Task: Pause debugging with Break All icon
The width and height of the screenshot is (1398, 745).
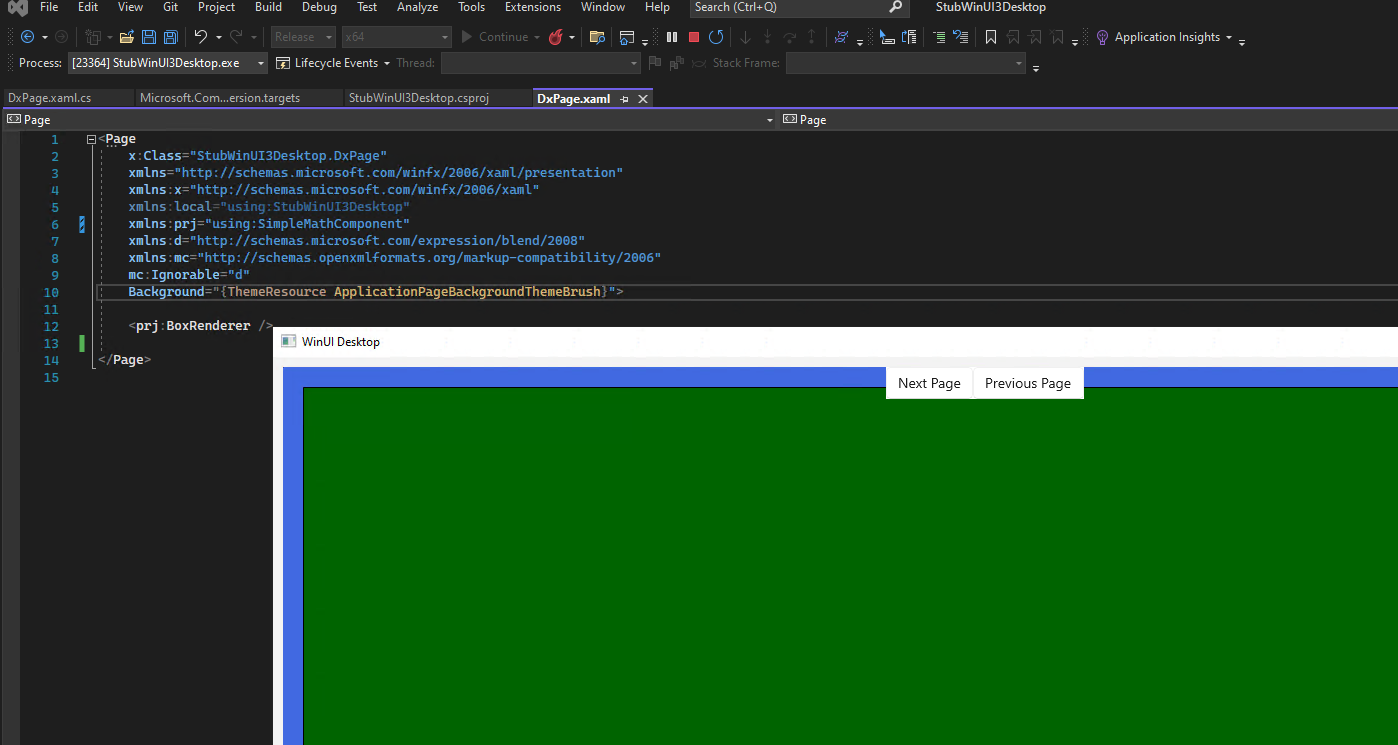Action: click(x=672, y=37)
